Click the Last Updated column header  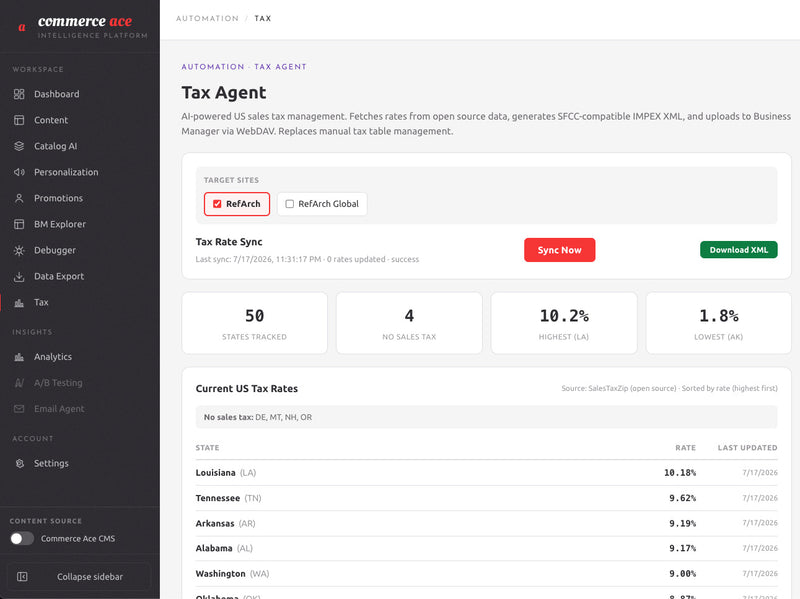tap(747, 447)
